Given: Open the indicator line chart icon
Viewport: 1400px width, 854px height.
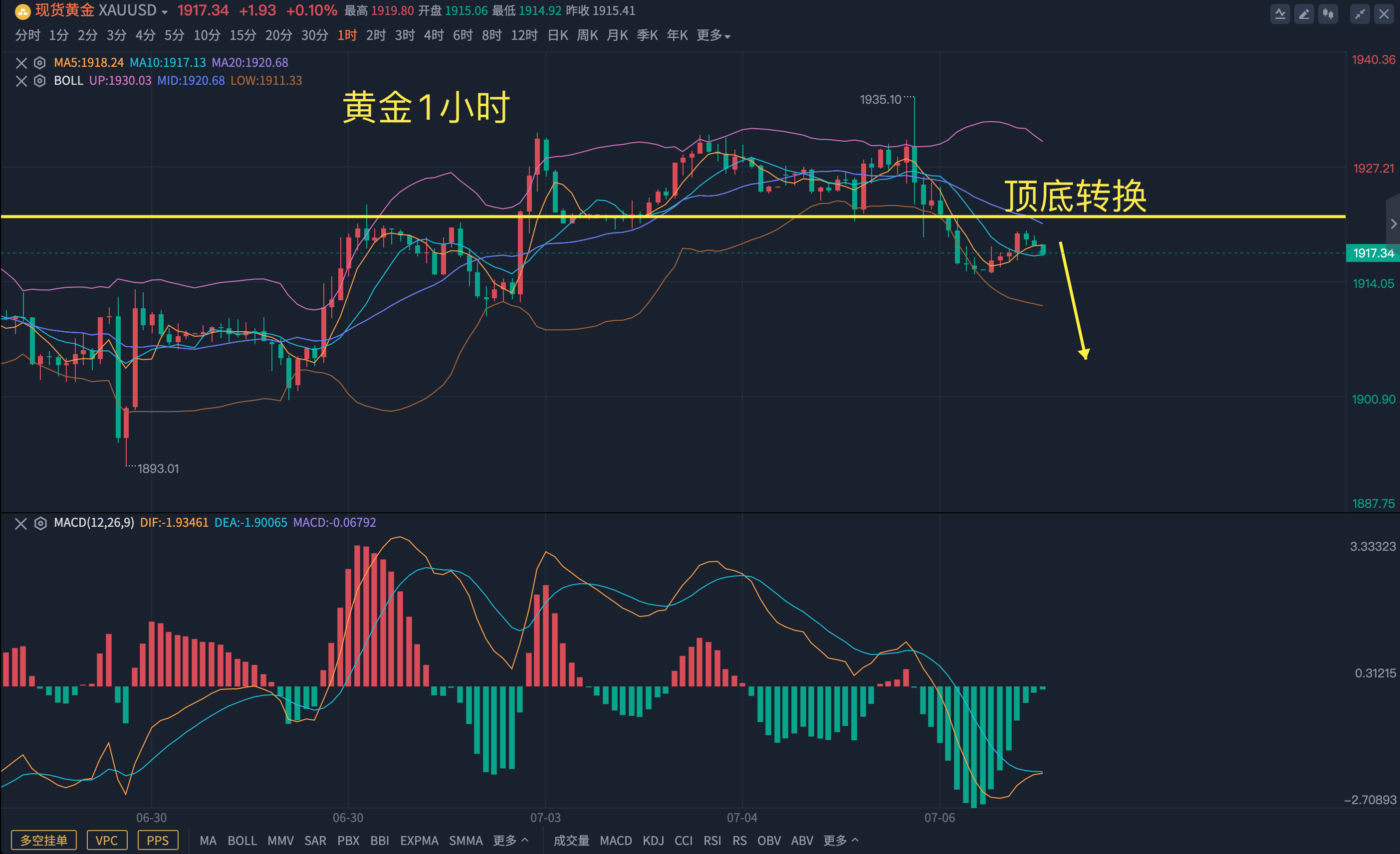Looking at the screenshot, I should pyautogui.click(x=1280, y=13).
